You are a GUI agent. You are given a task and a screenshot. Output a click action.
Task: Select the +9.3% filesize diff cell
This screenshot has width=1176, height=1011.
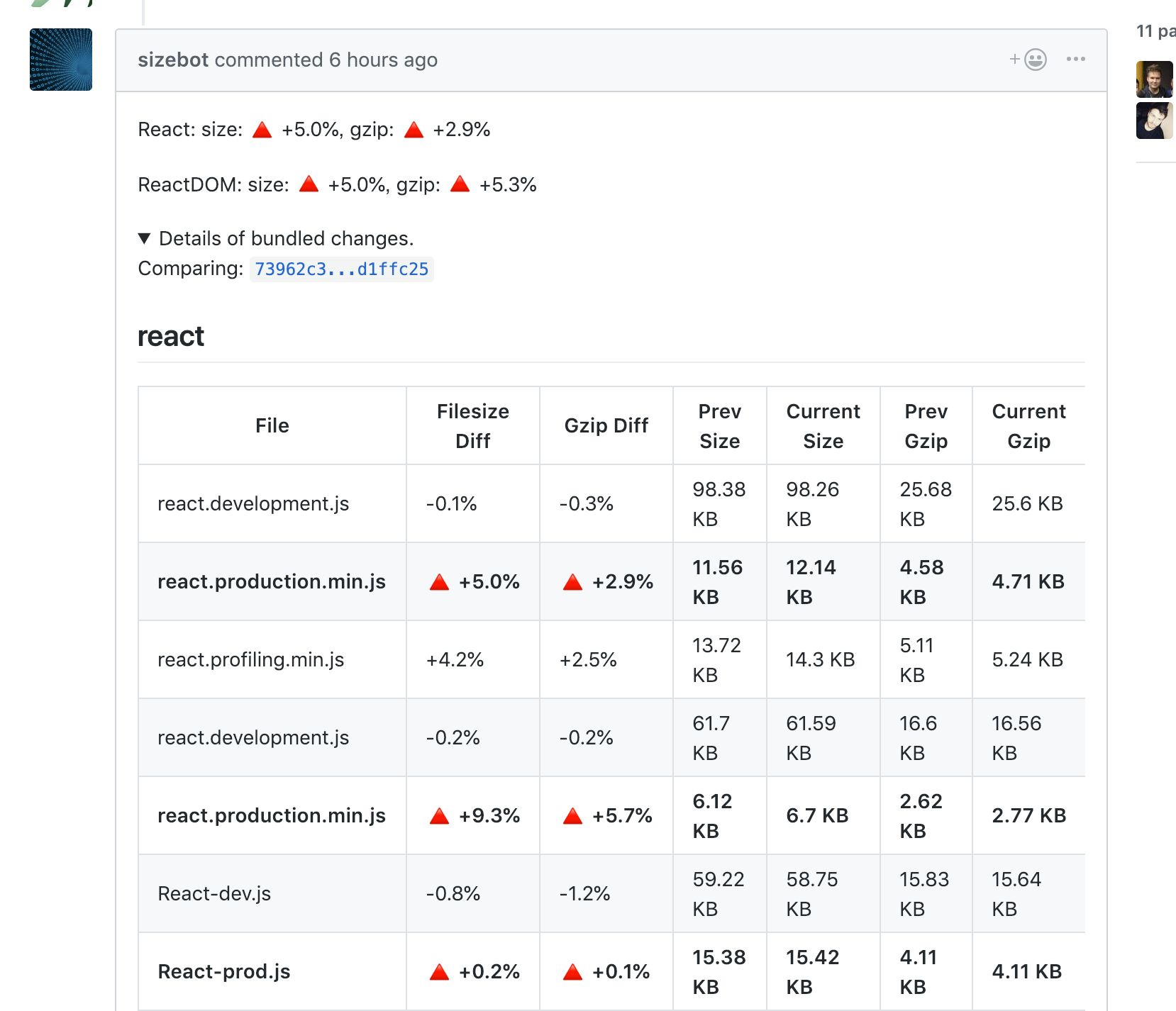coord(473,815)
